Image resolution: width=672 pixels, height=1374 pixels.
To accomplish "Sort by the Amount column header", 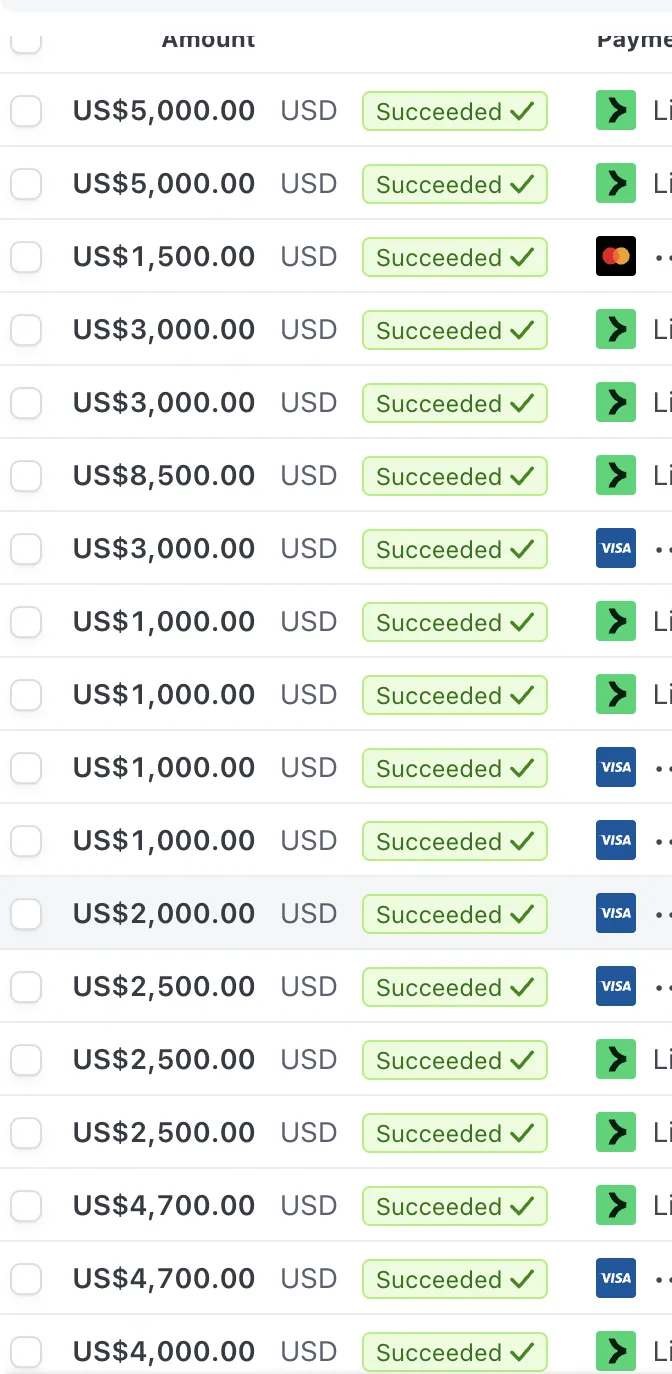I will point(208,40).
